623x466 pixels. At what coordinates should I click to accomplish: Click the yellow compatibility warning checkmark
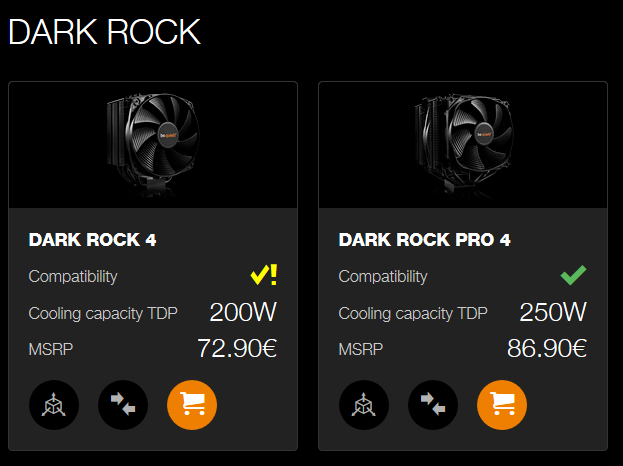264,275
